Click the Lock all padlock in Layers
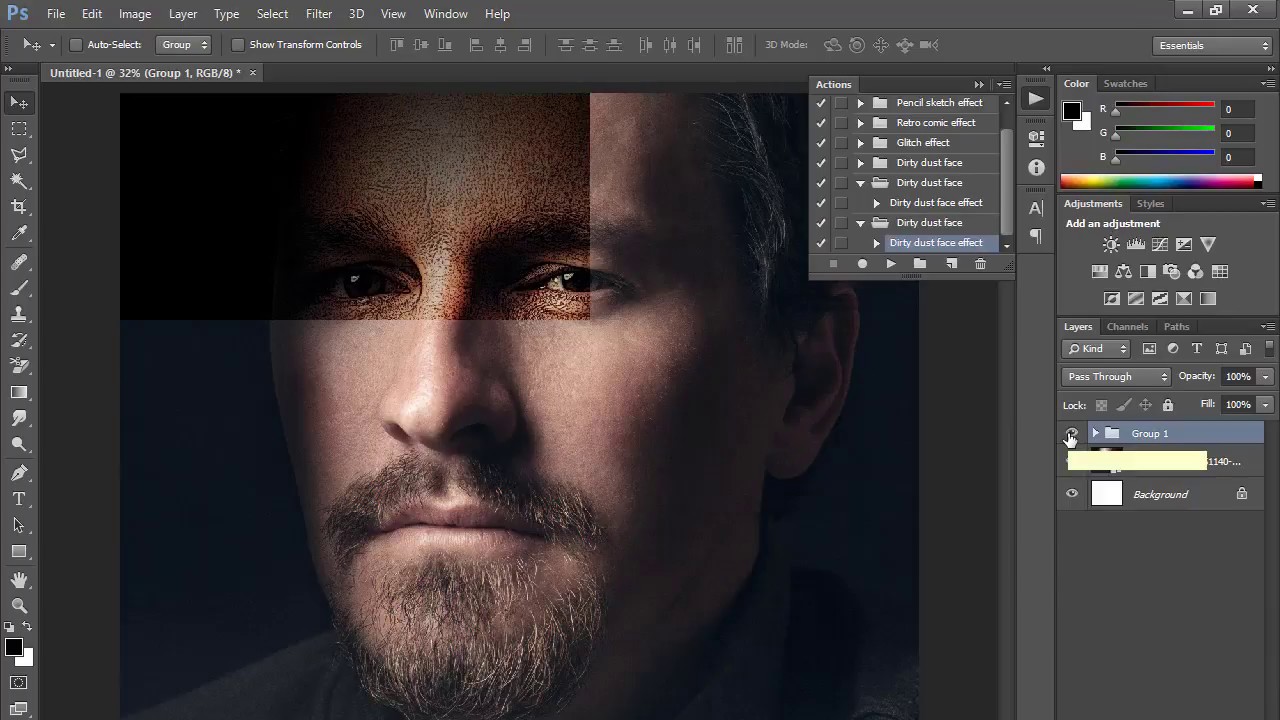 (1167, 405)
